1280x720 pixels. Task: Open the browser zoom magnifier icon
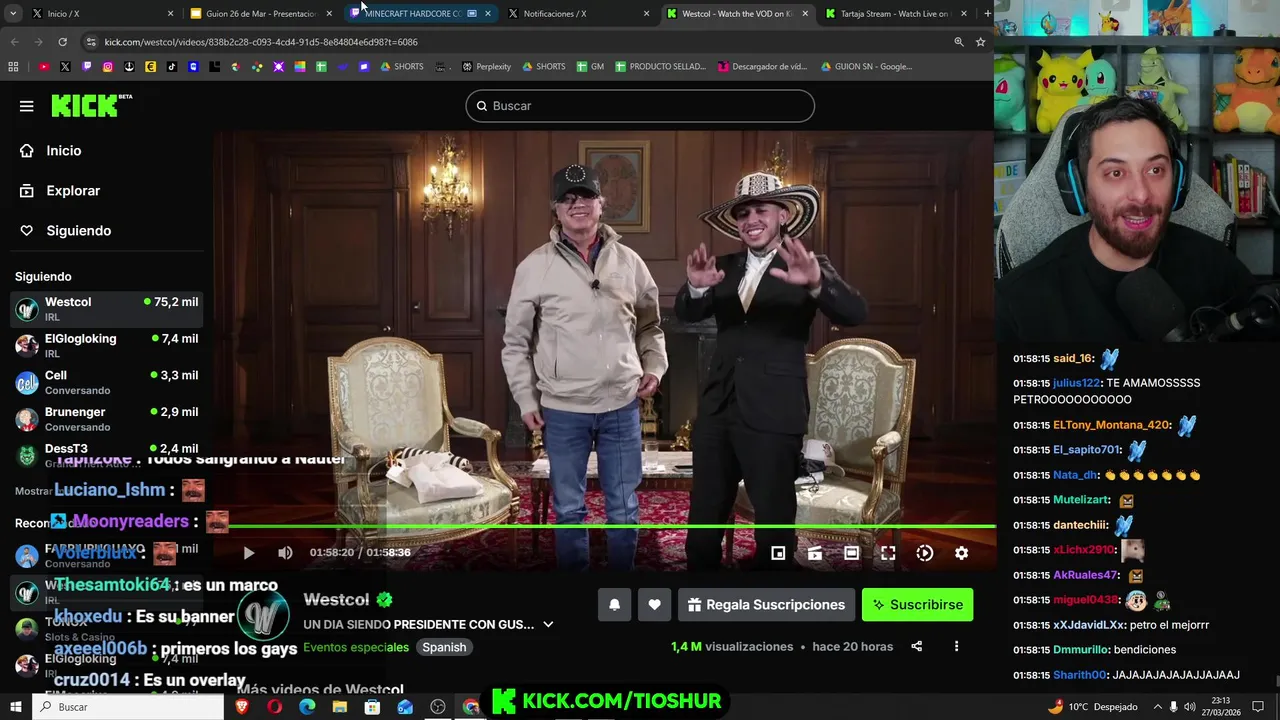959,42
